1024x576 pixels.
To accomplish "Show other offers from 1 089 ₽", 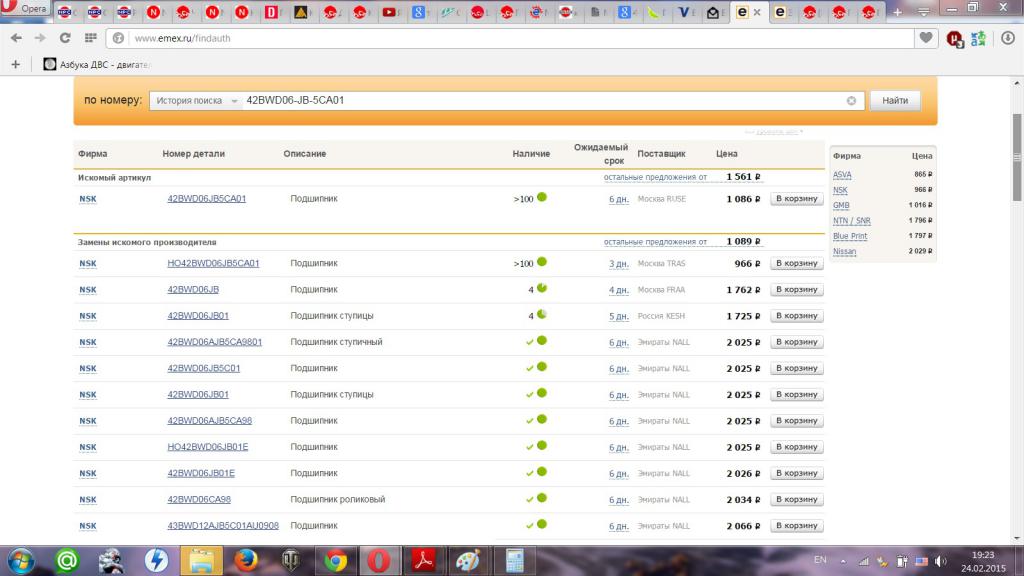I will click(x=655, y=242).
